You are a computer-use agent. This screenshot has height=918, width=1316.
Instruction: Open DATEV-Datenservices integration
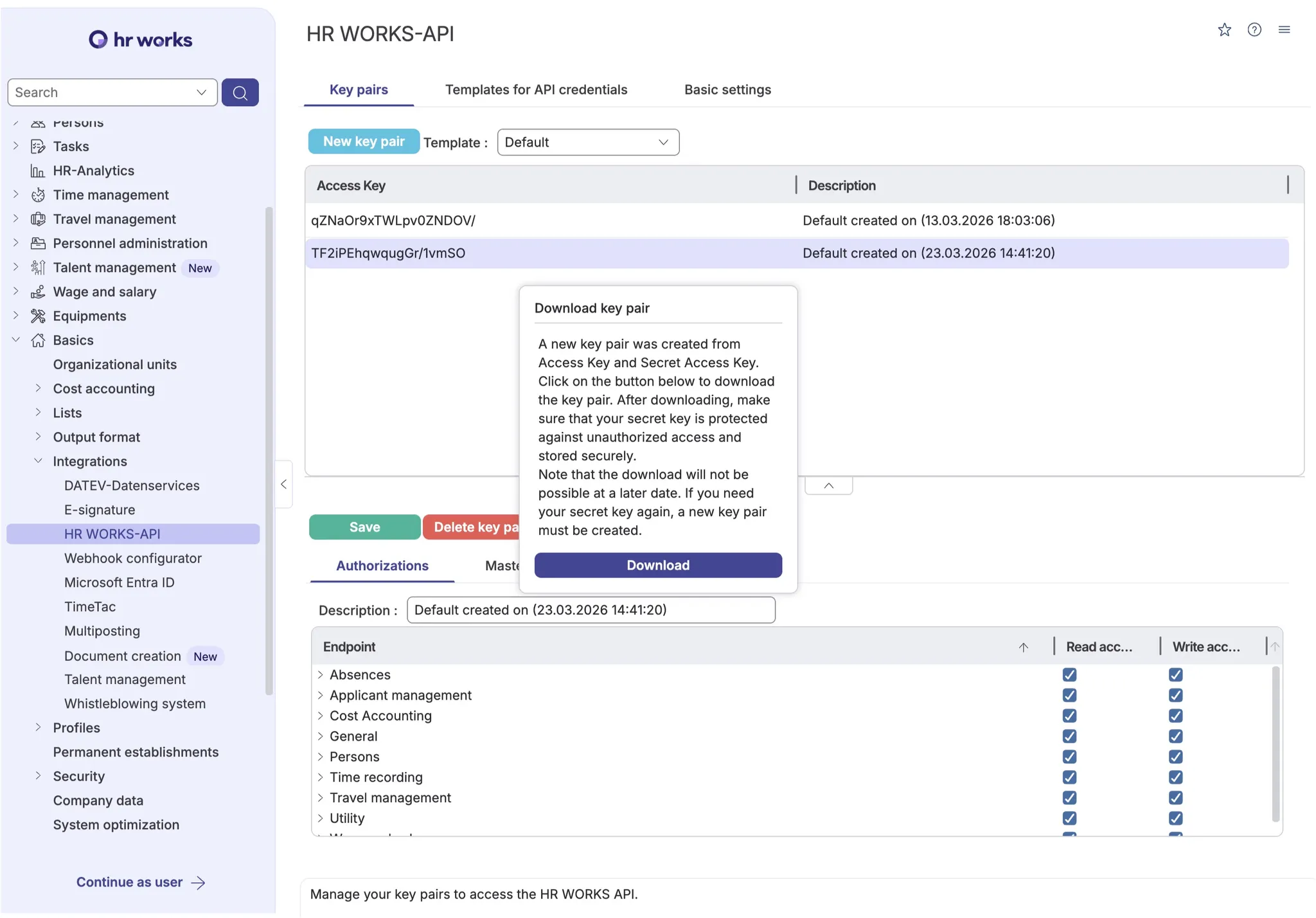tap(132, 486)
